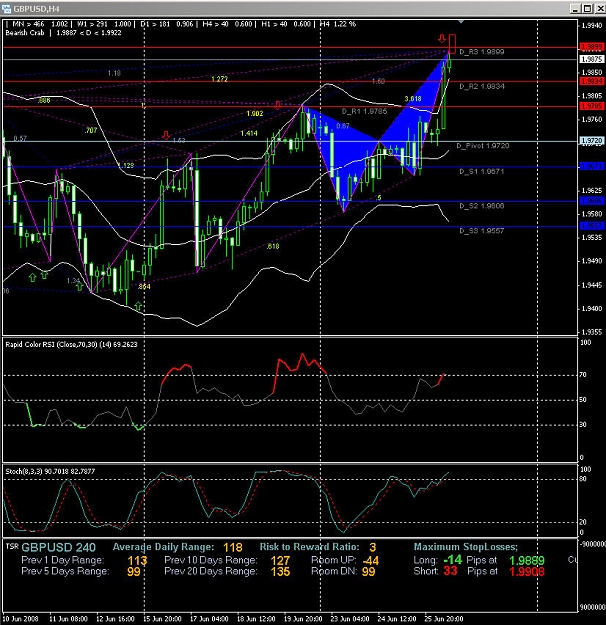Viewport: 606px width, 625px height.
Task: Click the Room DN value 99
Action: 368,572
